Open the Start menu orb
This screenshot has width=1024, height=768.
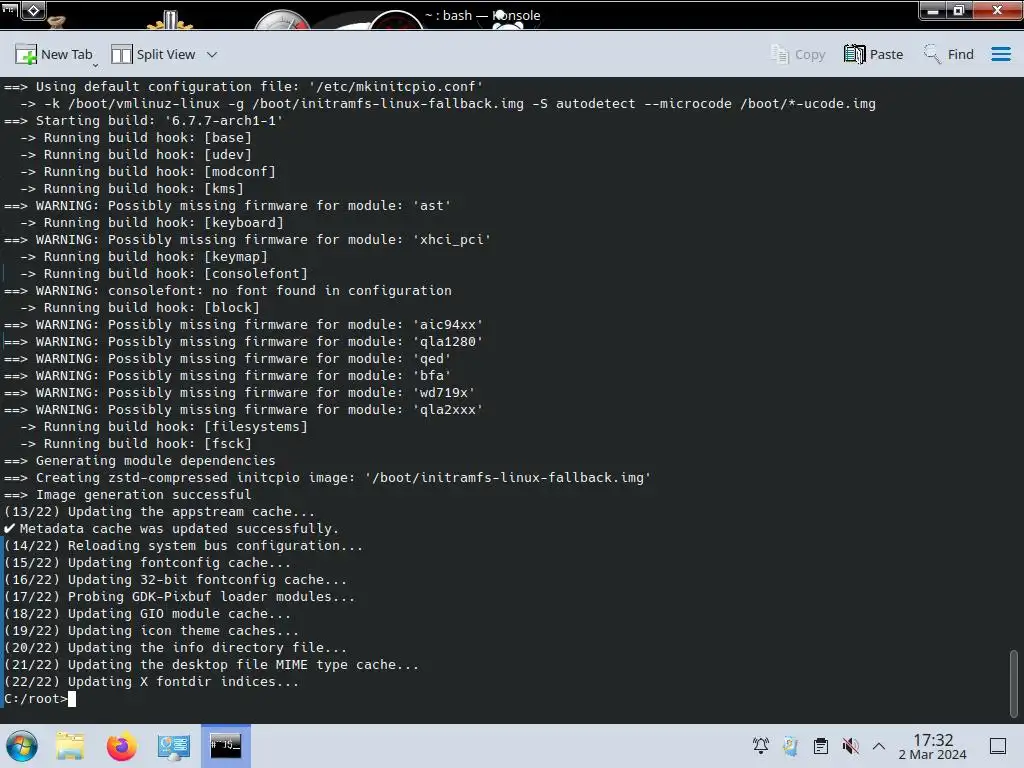coord(22,746)
